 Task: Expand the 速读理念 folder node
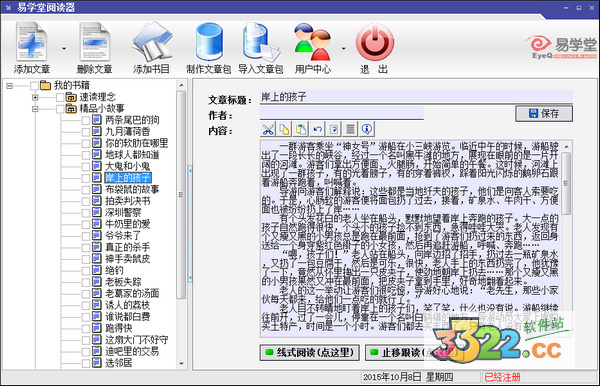35,98
